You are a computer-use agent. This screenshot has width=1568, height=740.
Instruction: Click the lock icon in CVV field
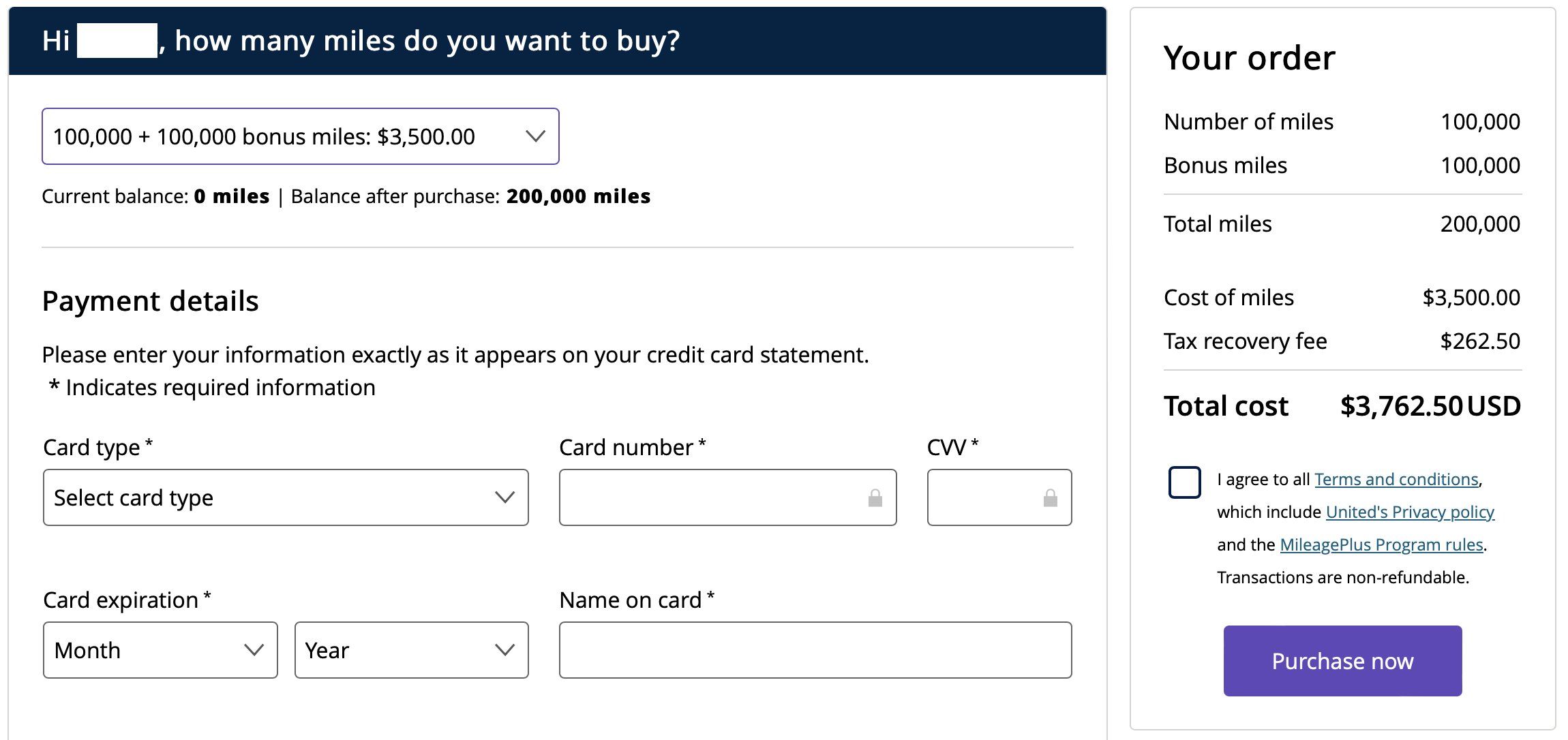pyautogui.click(x=1050, y=498)
